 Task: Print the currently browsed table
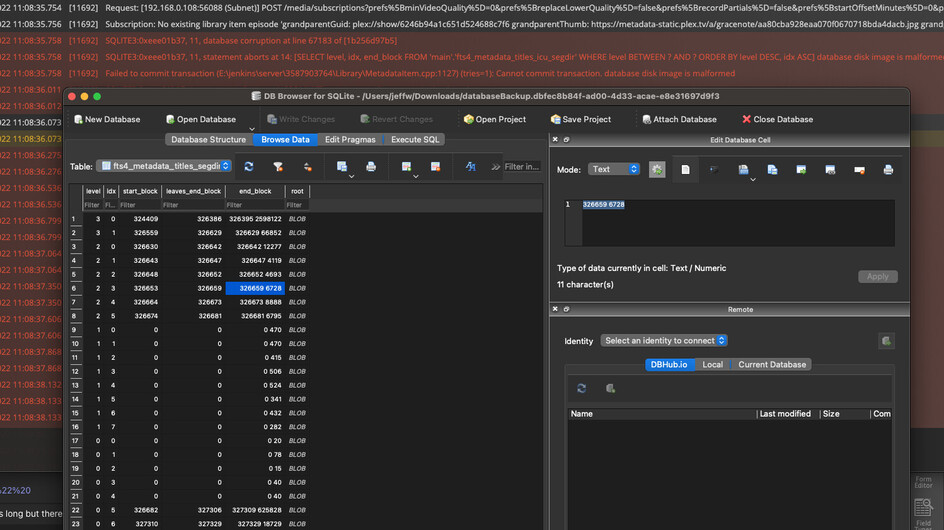pyautogui.click(x=371, y=167)
